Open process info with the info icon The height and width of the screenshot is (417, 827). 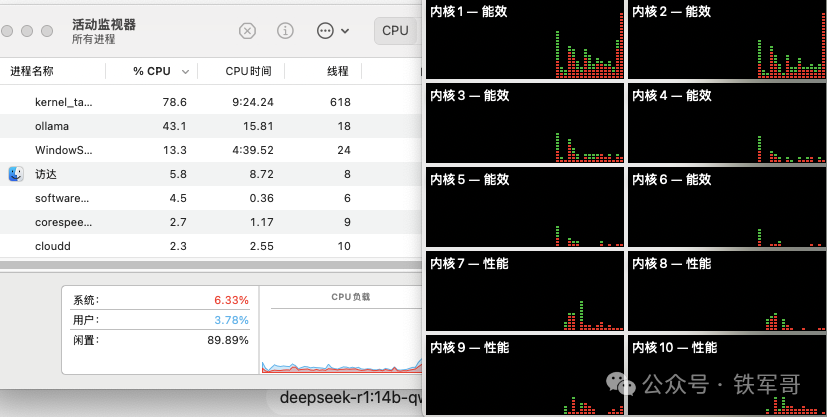pyautogui.click(x=285, y=31)
